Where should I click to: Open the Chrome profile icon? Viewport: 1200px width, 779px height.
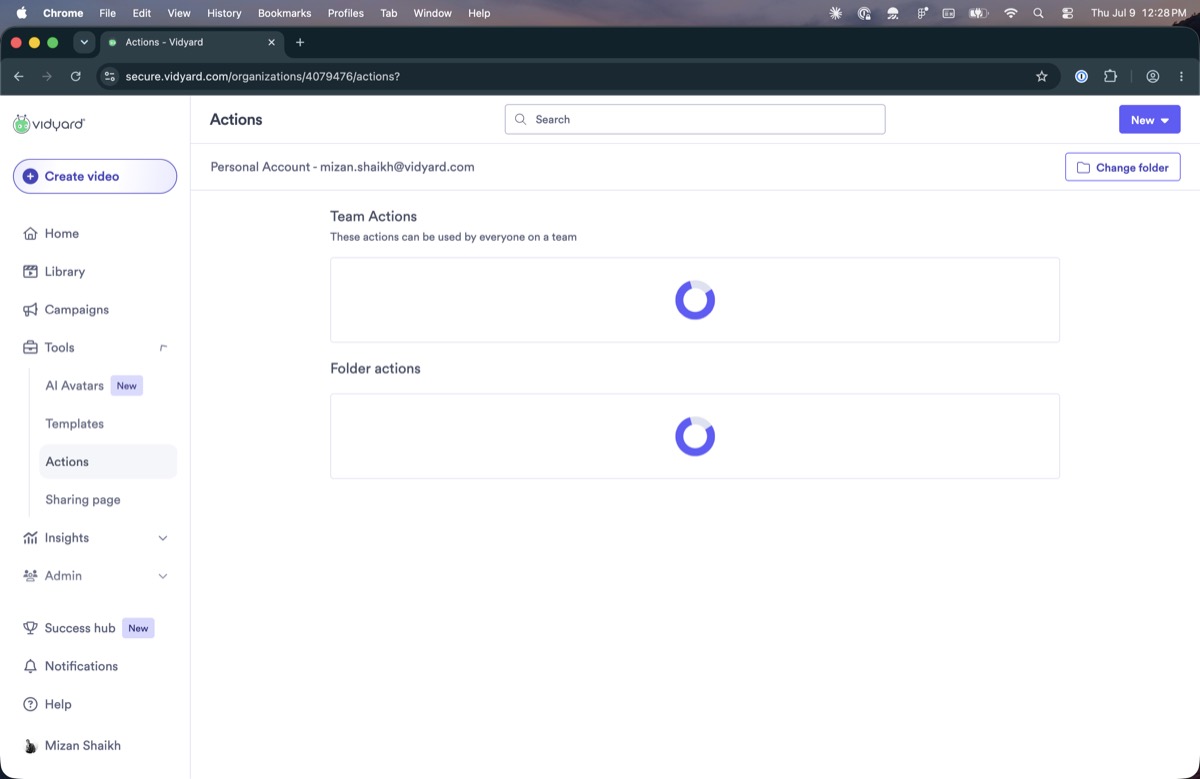click(x=1153, y=76)
